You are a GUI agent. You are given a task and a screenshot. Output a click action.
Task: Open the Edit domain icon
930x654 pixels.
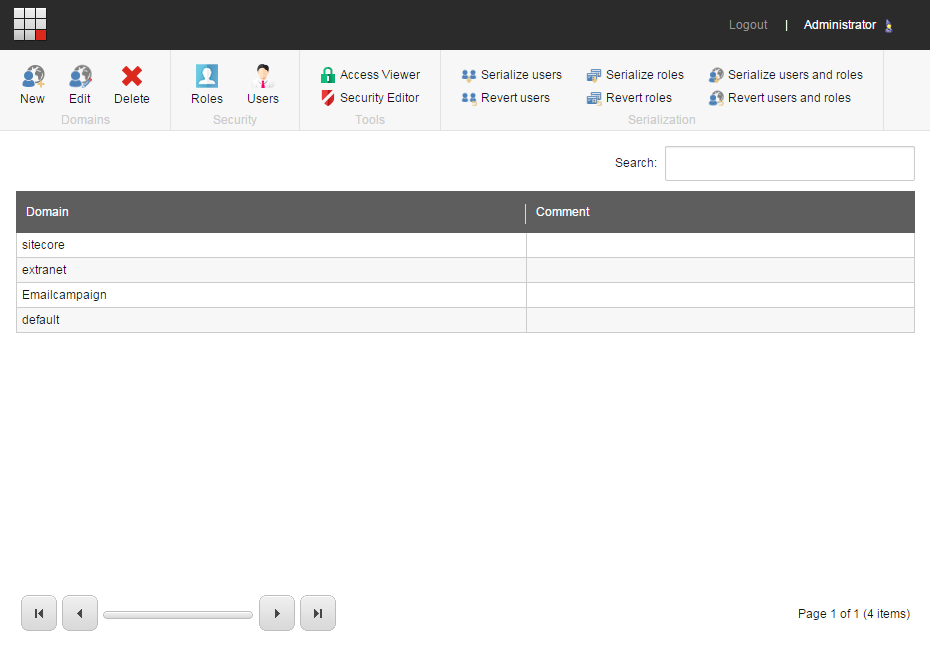click(80, 85)
